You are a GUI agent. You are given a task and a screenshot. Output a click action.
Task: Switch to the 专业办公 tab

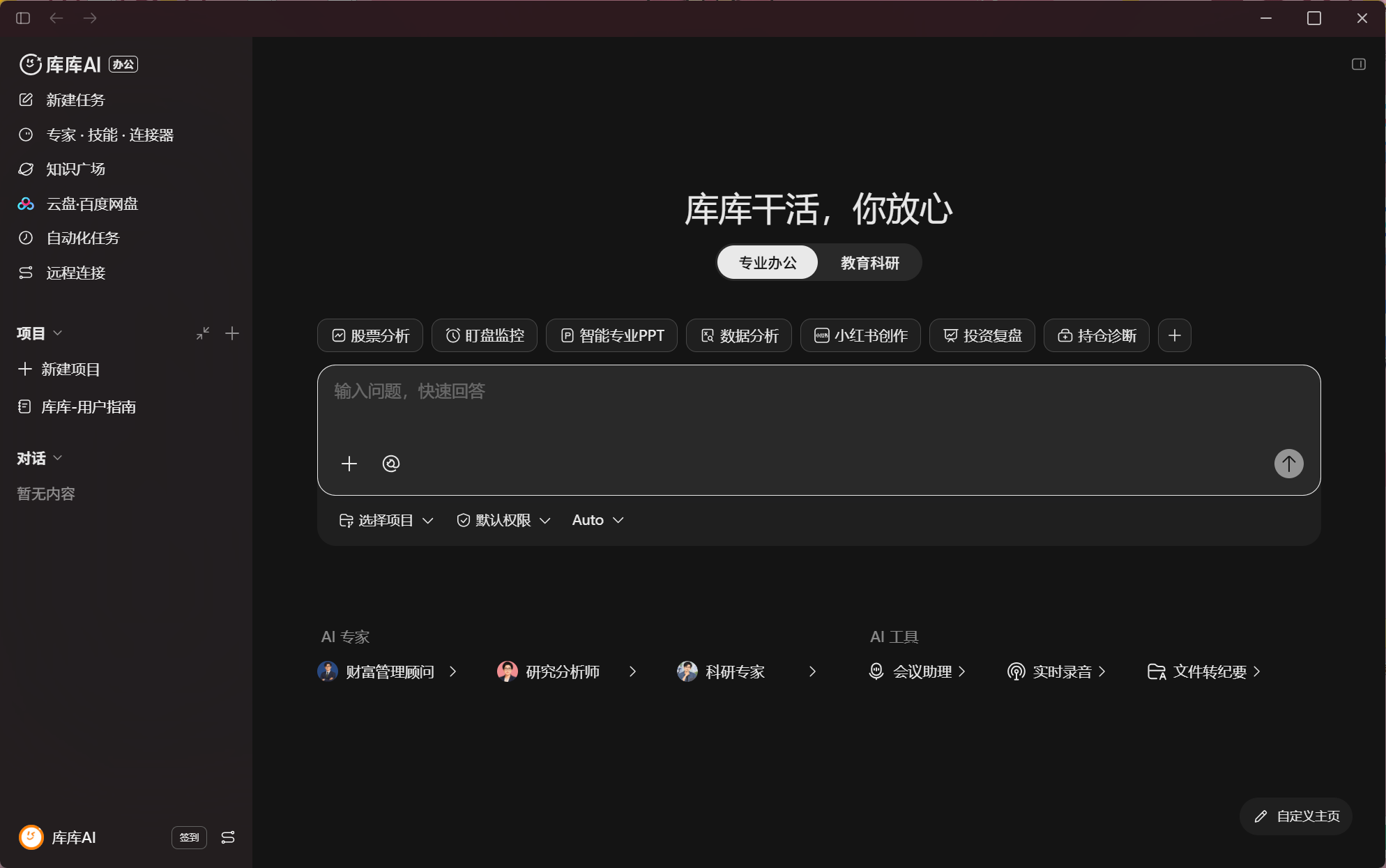[x=768, y=262]
